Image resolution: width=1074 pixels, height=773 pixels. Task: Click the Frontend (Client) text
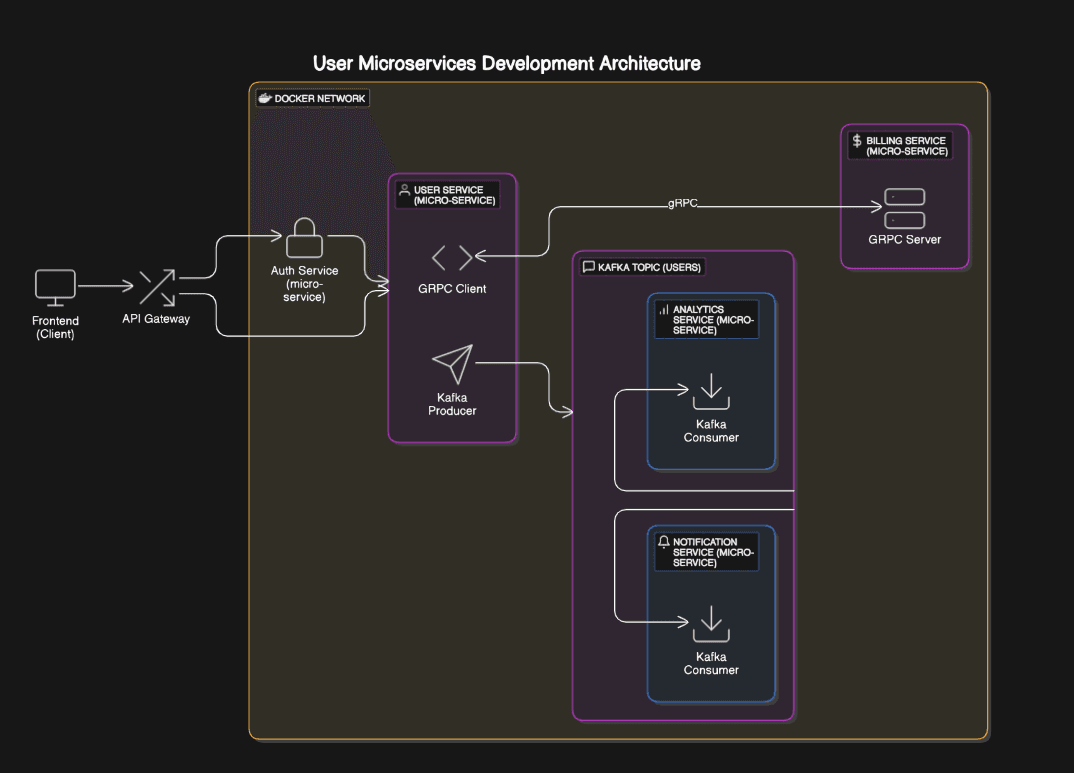pos(55,327)
